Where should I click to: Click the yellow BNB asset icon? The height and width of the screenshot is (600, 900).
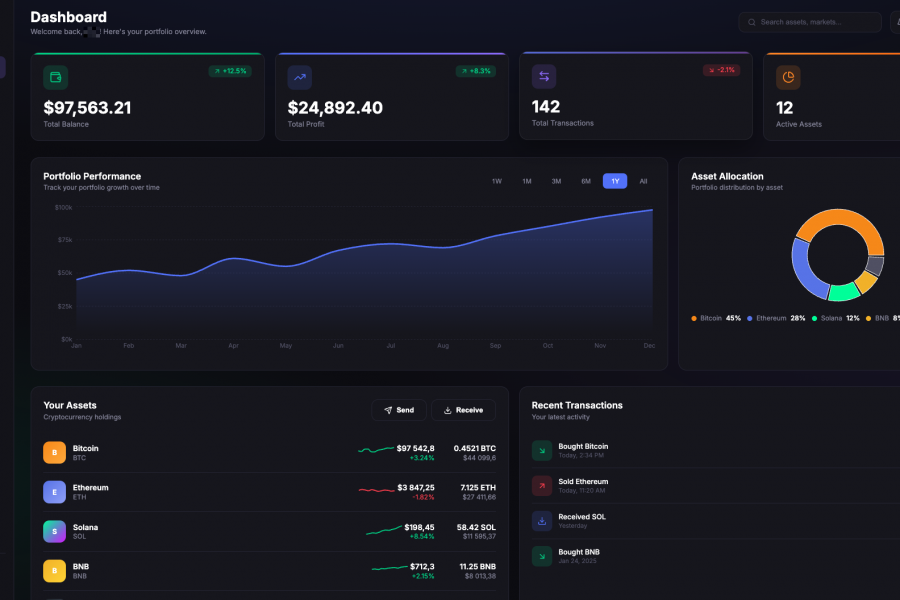55,571
